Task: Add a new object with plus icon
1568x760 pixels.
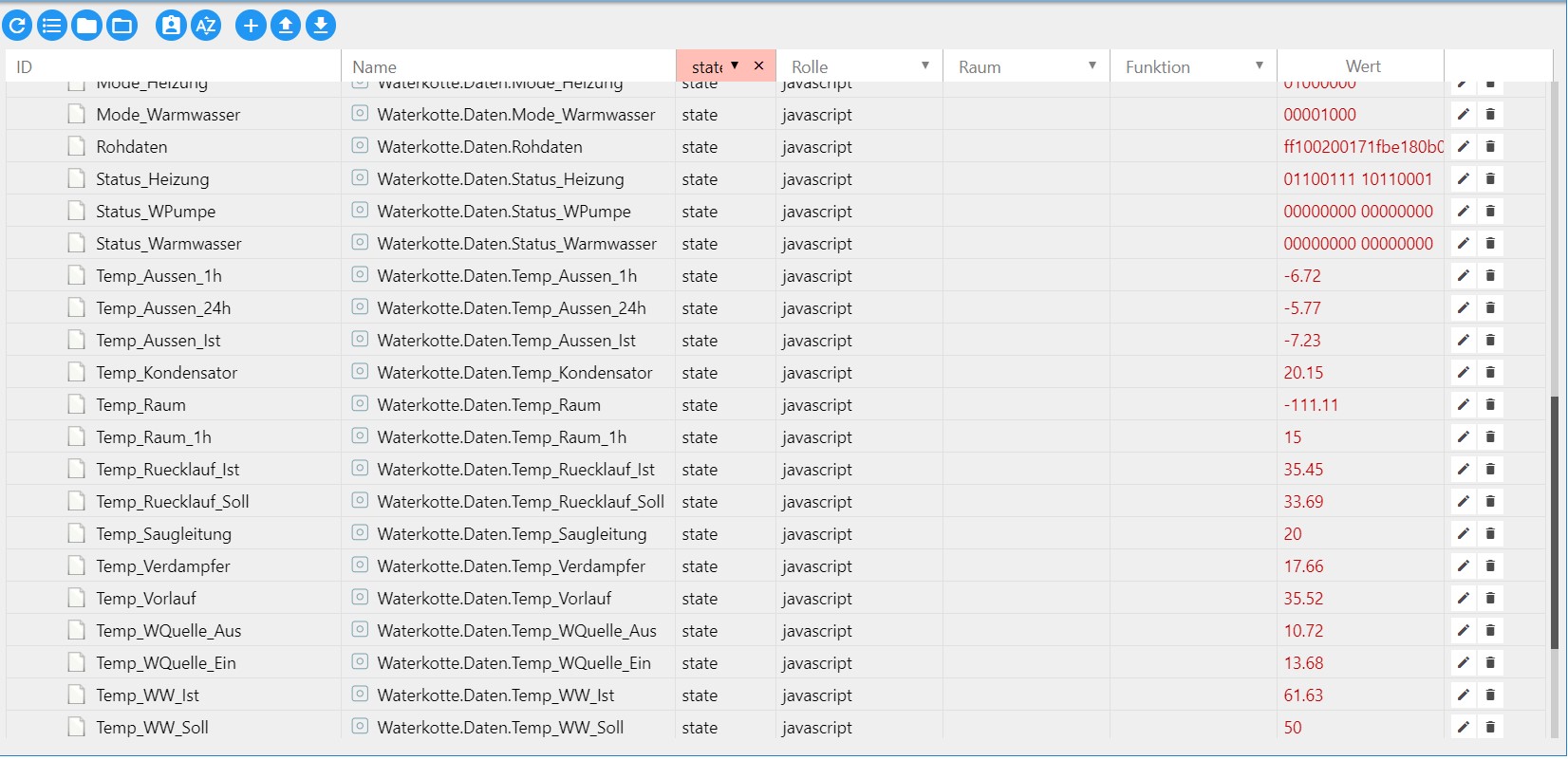Action: pos(251,26)
